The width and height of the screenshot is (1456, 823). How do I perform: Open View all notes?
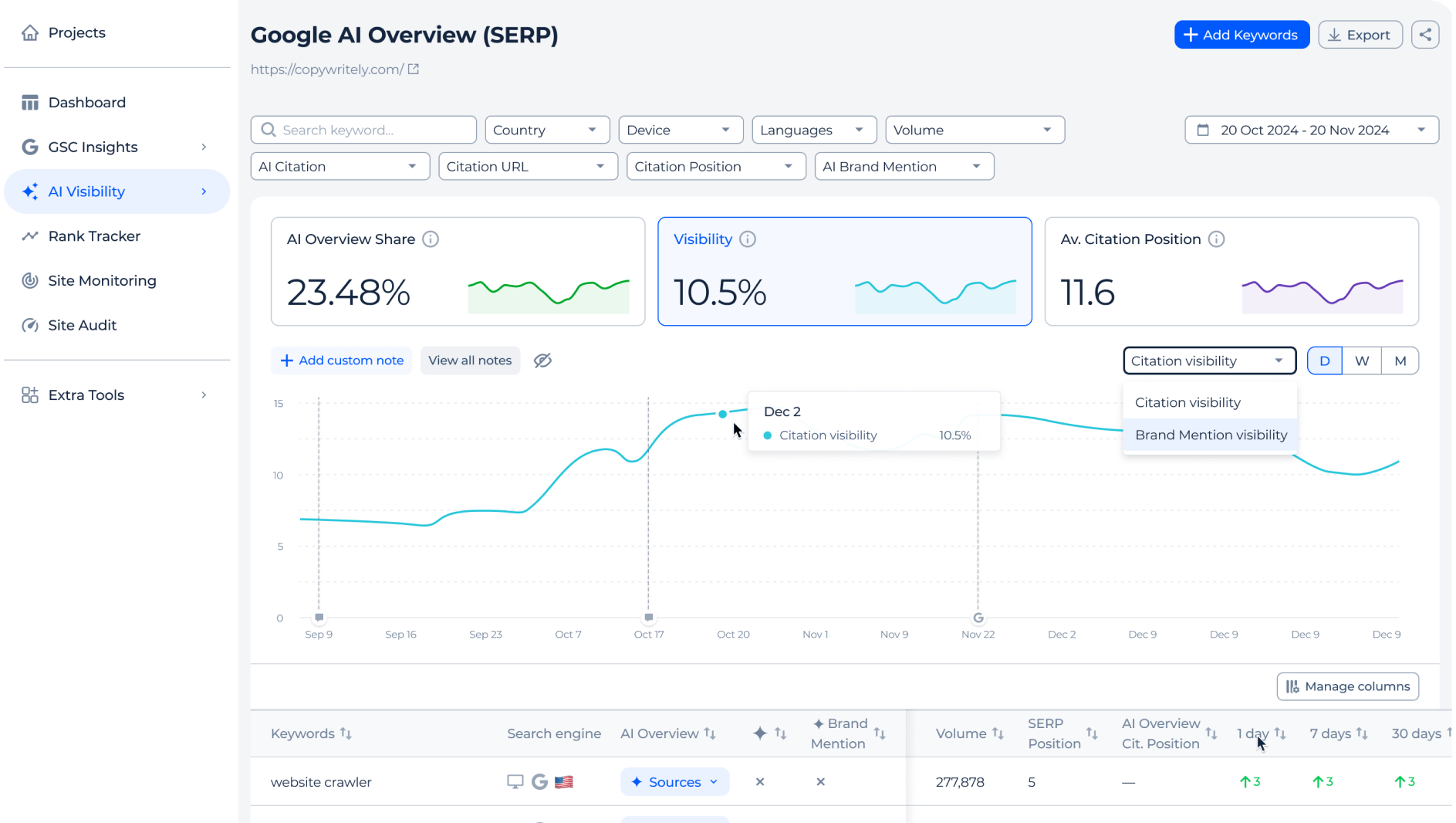pyautogui.click(x=470, y=361)
